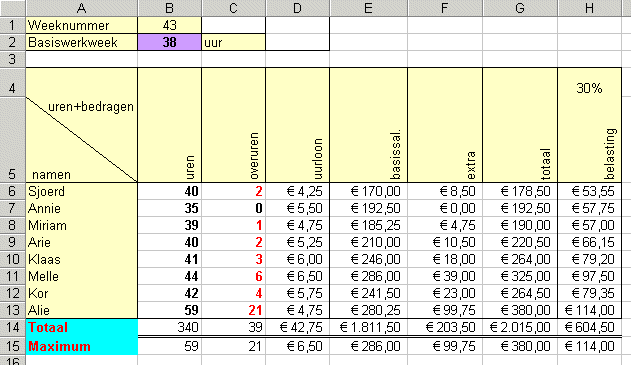Click the rotated 'overuren' column heading
Image resolution: width=631 pixels, height=365 pixels.
pyautogui.click(x=254, y=156)
